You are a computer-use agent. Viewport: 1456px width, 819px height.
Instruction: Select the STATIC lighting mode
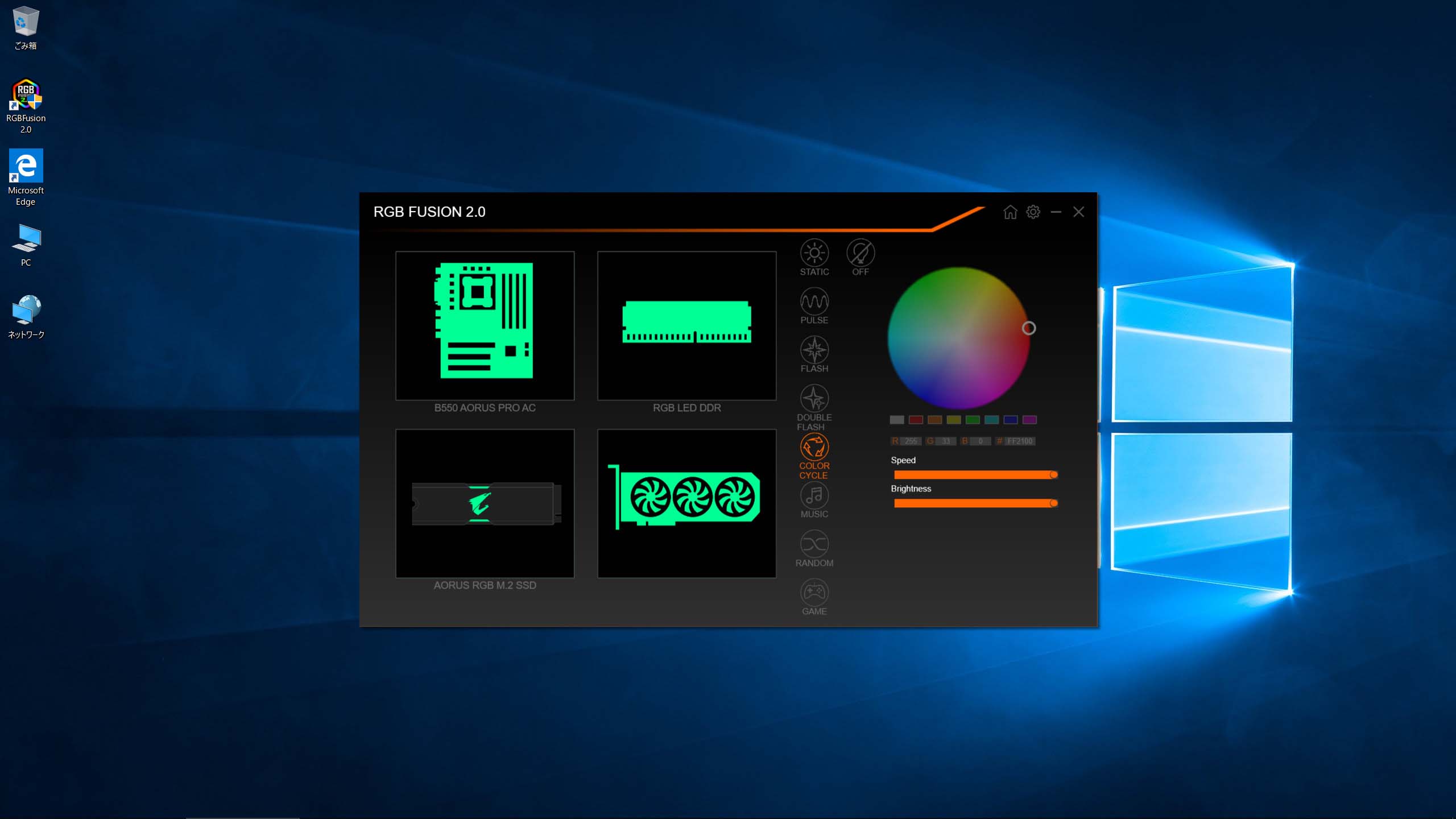[814, 253]
